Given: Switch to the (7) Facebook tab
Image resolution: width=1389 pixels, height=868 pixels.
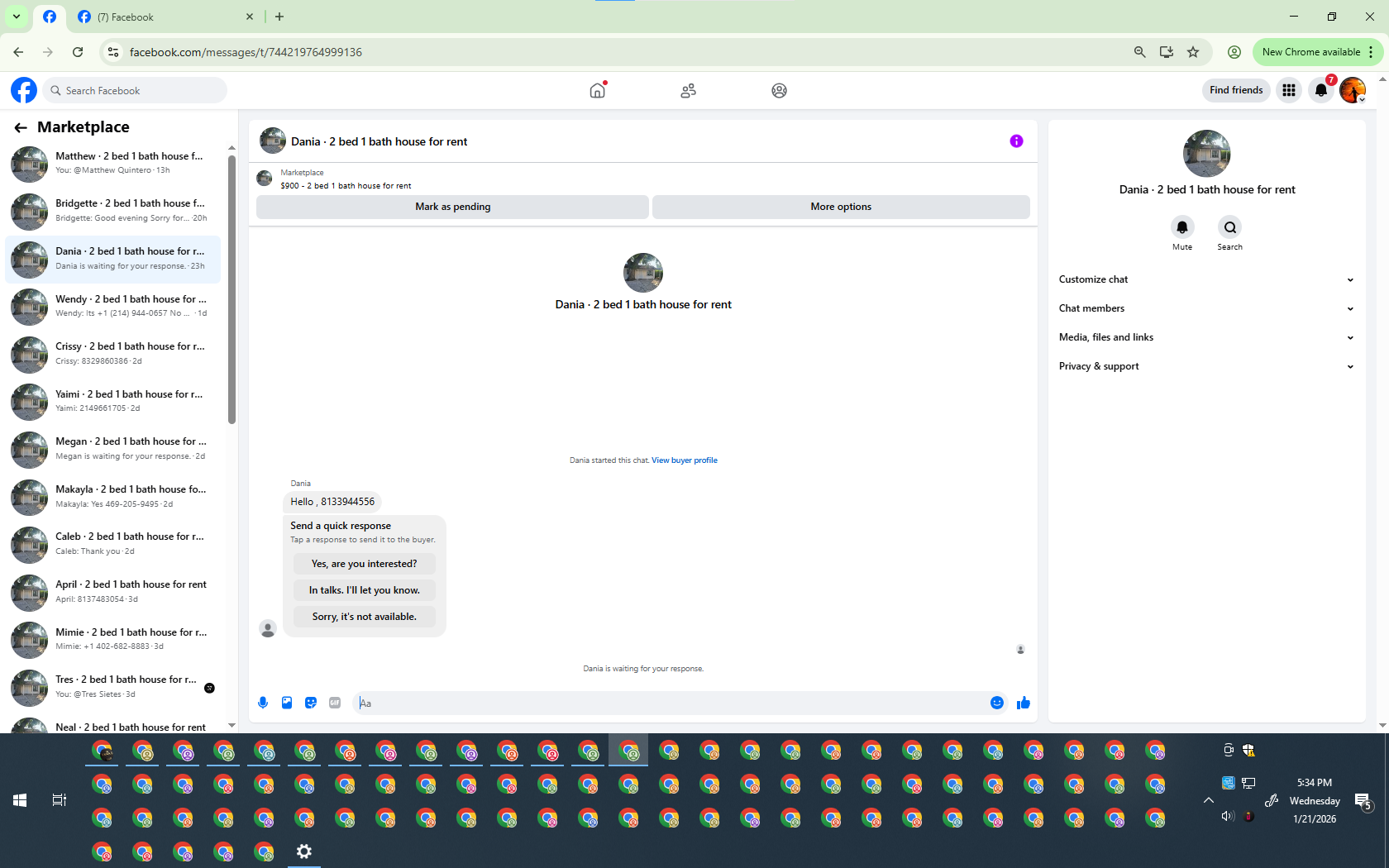Looking at the screenshot, I should [x=165, y=17].
